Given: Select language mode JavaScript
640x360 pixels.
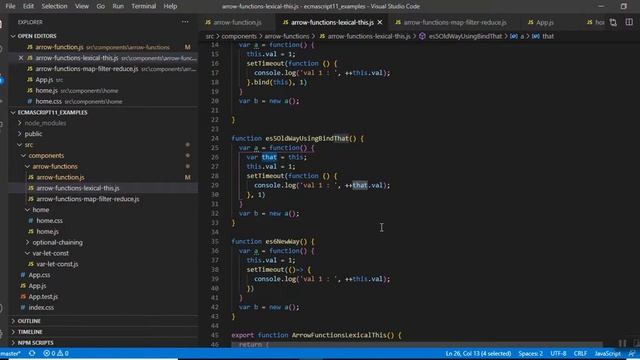Looking at the screenshot, I should 607,353.
